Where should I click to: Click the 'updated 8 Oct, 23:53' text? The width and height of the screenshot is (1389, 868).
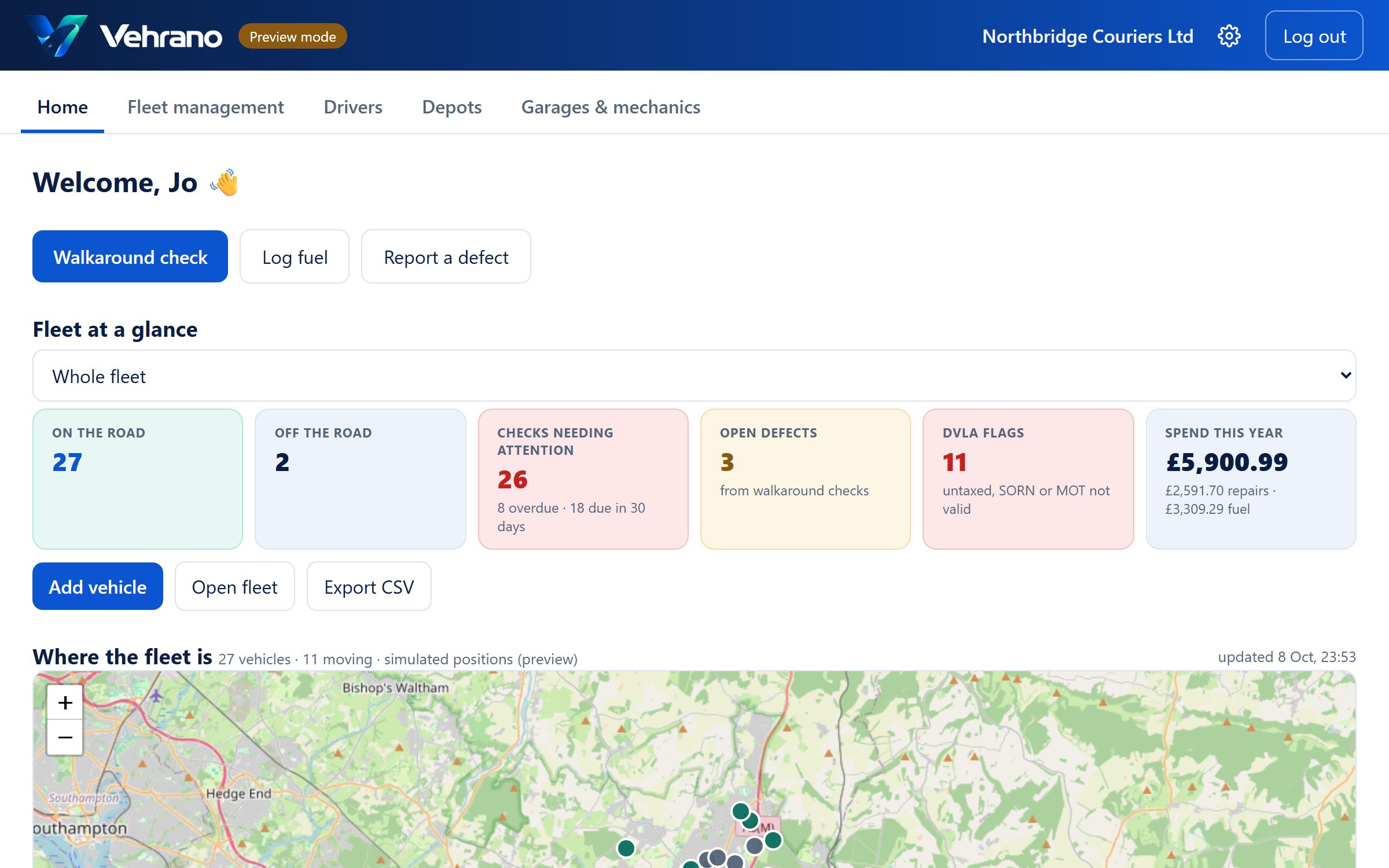point(1287,657)
